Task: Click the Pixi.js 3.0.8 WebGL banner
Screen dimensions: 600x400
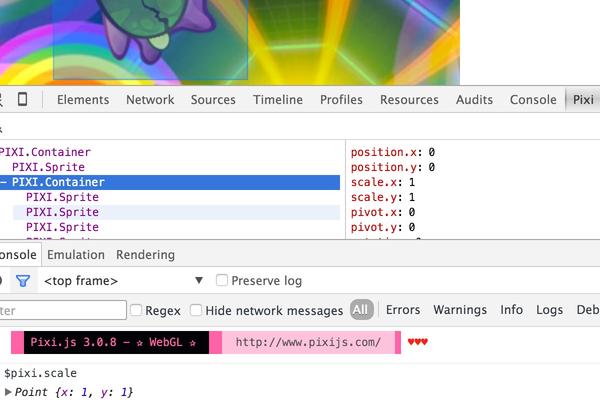Action: [116, 342]
